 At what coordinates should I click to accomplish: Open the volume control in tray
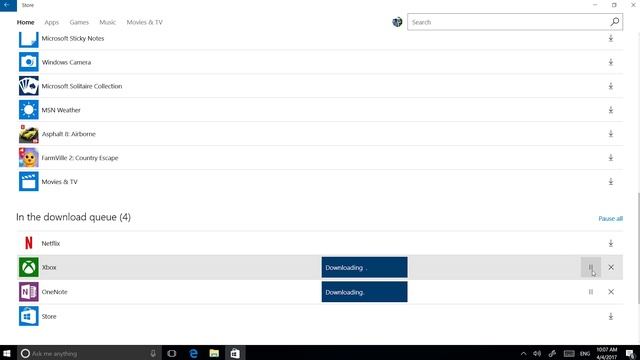coord(537,353)
